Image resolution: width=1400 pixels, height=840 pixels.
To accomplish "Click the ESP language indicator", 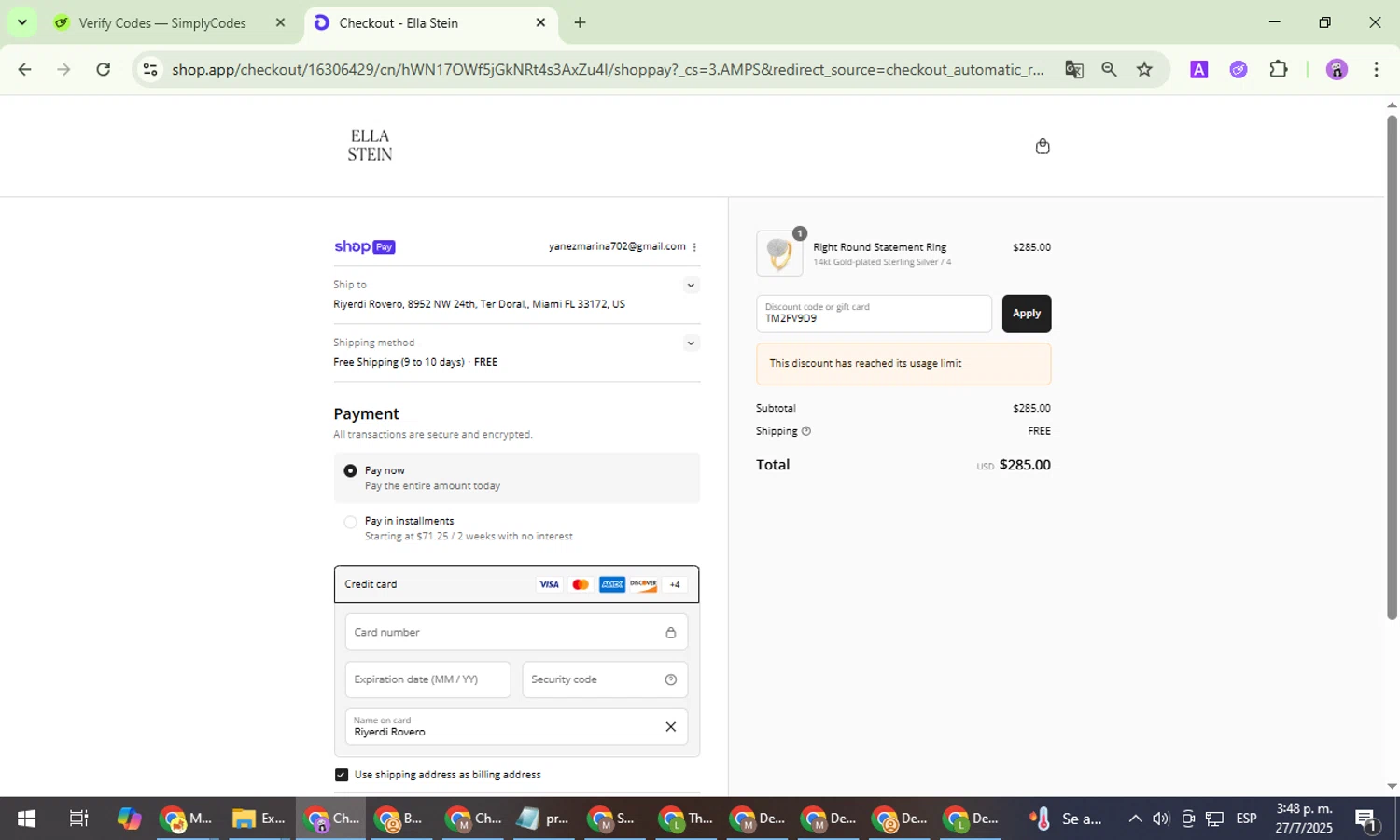I will click(x=1246, y=819).
